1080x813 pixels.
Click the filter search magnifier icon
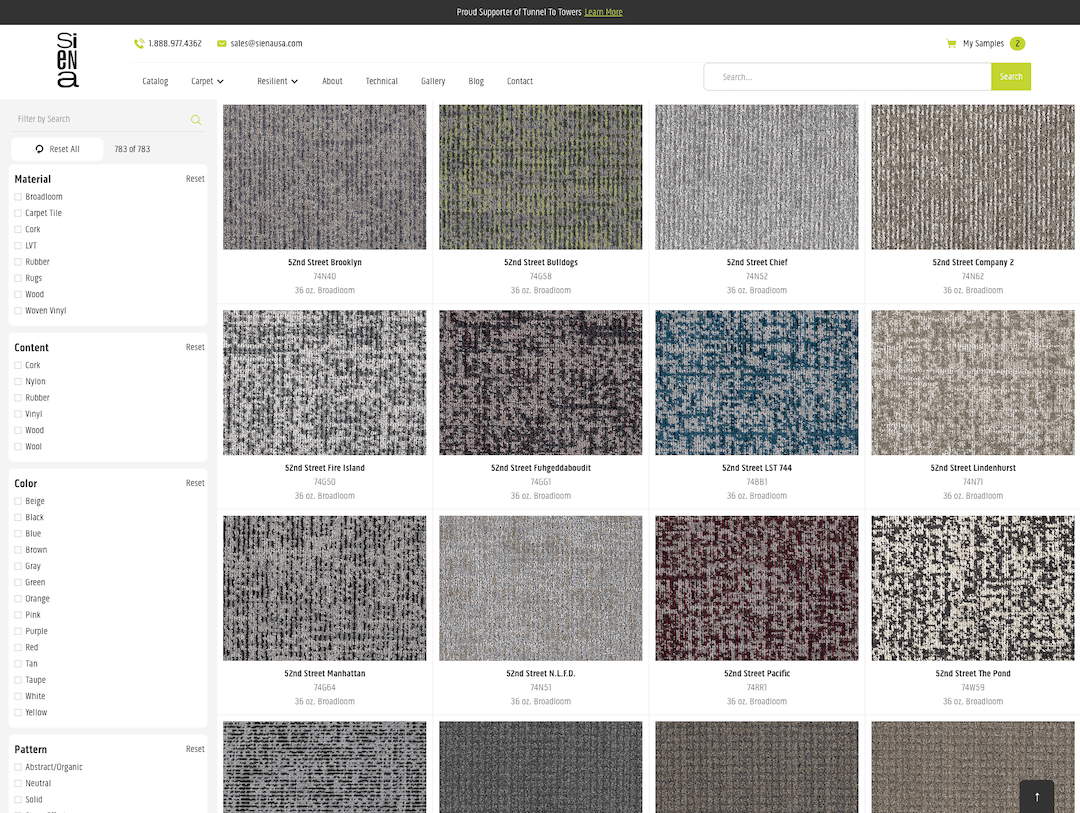(x=196, y=120)
